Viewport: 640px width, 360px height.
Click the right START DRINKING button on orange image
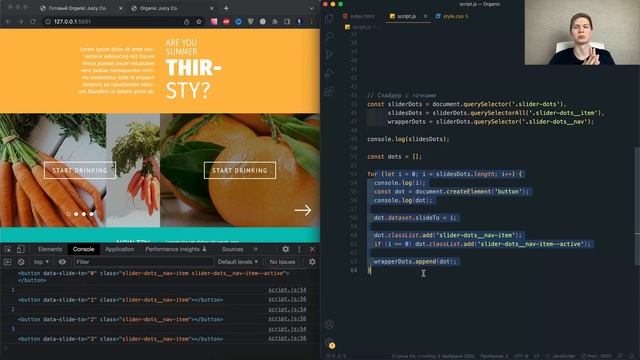click(240, 171)
